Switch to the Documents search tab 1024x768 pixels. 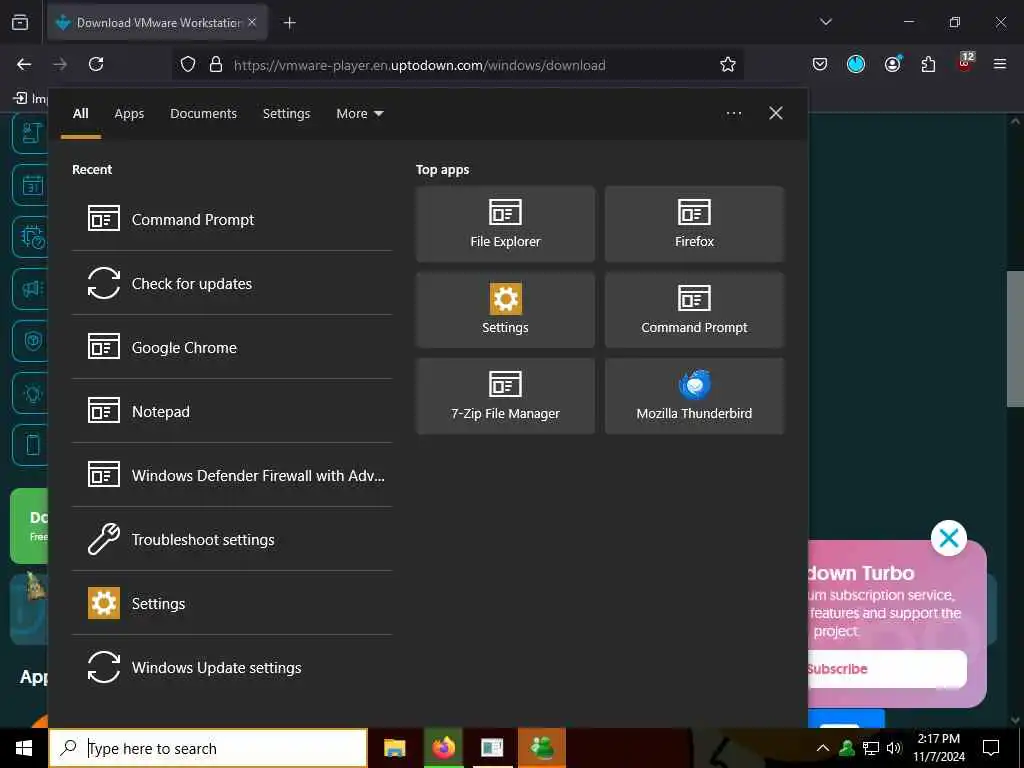204,114
